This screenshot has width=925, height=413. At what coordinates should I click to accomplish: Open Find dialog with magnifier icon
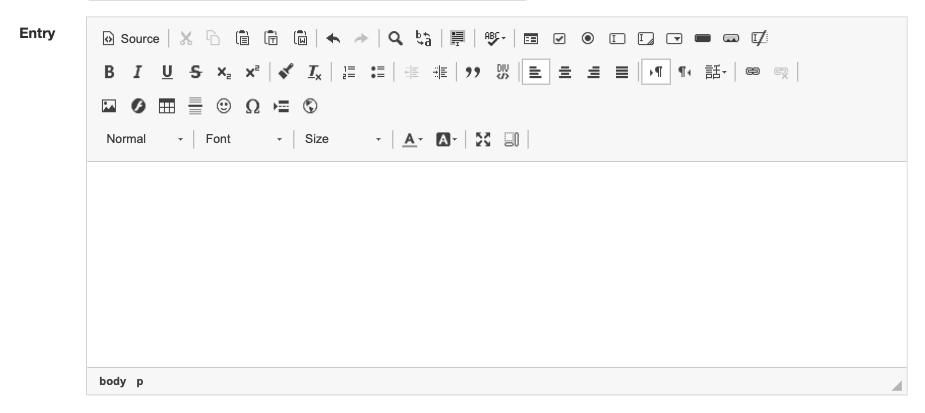tap(395, 38)
